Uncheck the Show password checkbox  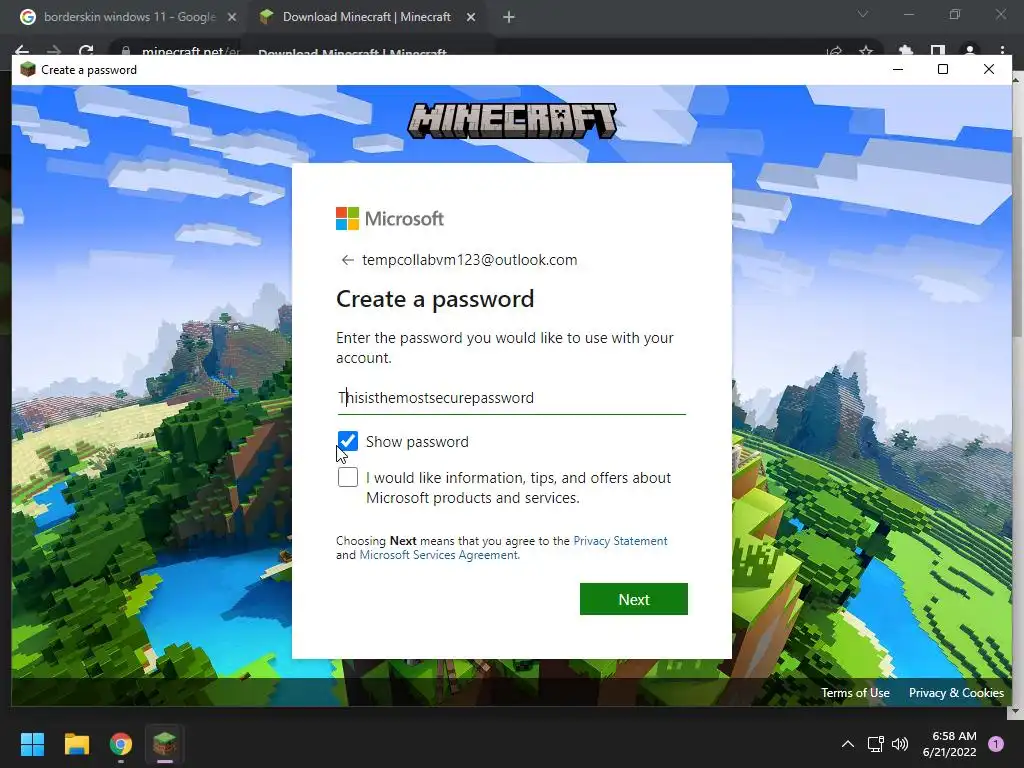pos(347,441)
